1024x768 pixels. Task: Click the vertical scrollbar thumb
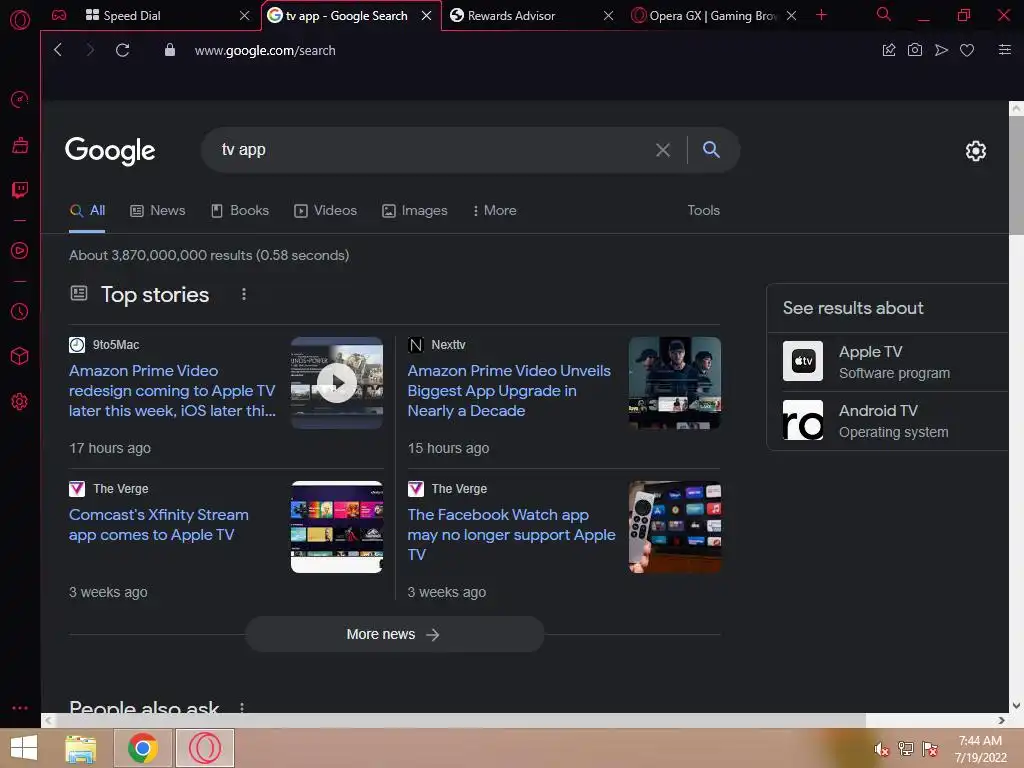coord(1016,176)
